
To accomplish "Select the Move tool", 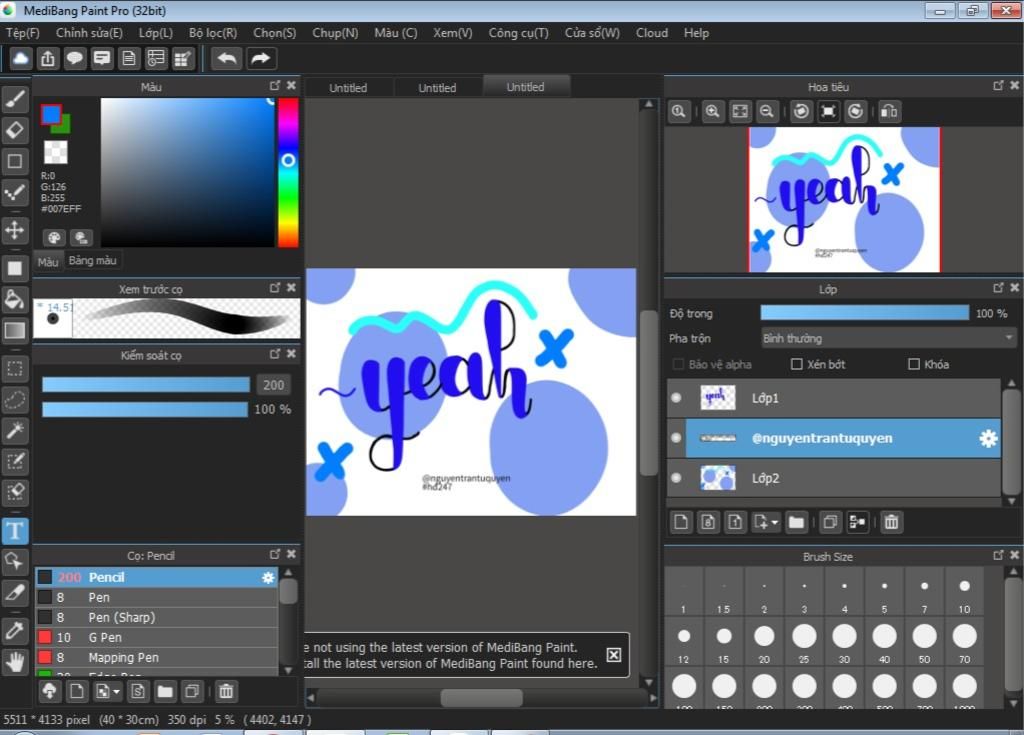I will 15,230.
